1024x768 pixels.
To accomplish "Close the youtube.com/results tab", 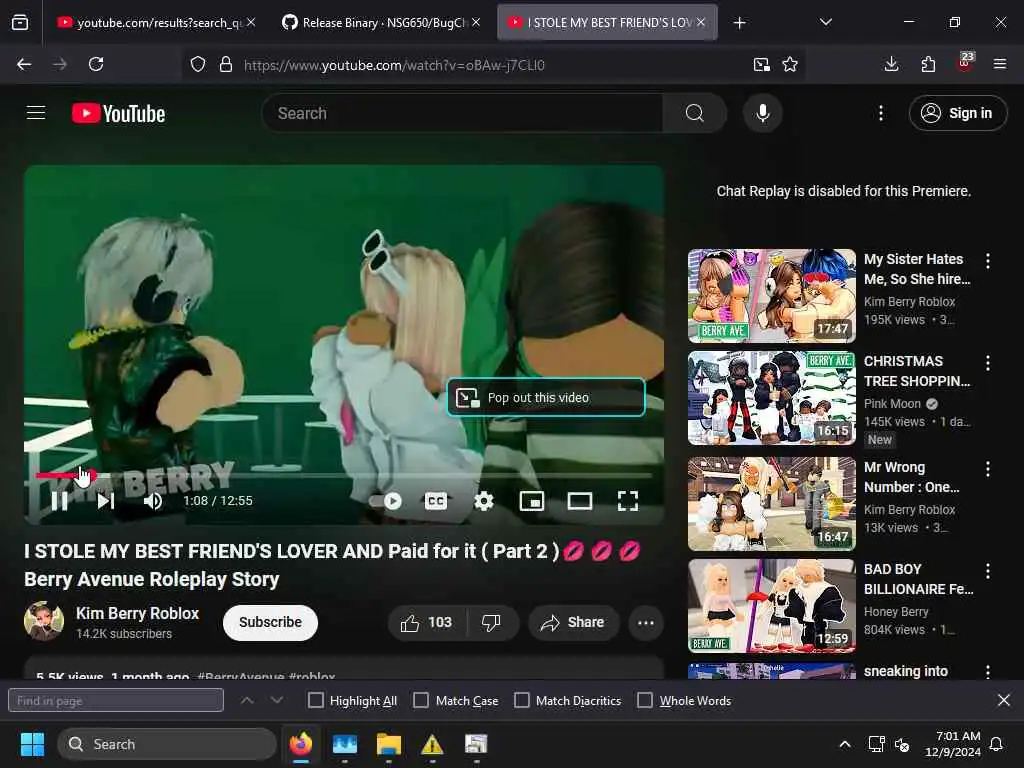I will [251, 22].
